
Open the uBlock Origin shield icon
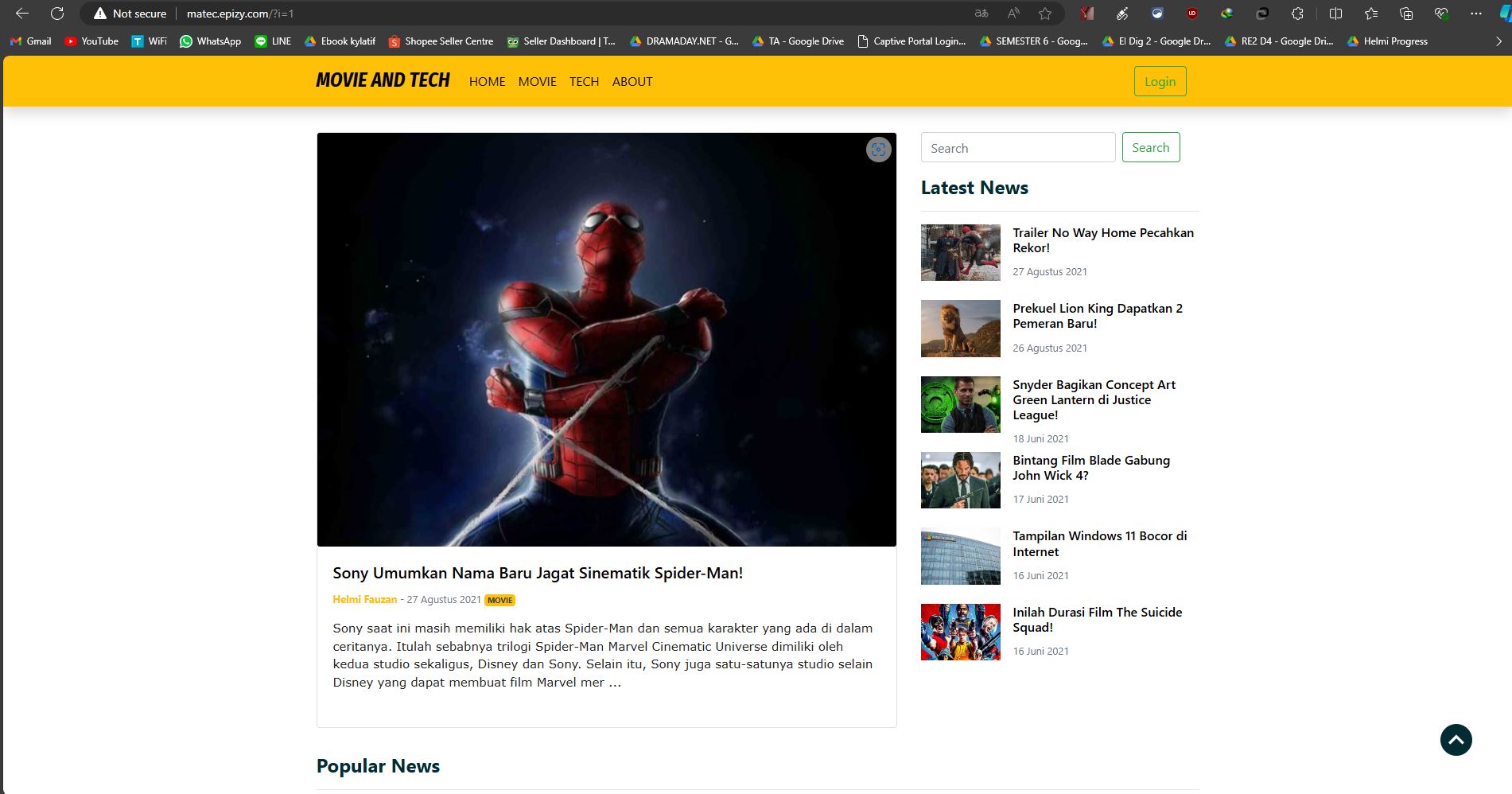[1191, 14]
